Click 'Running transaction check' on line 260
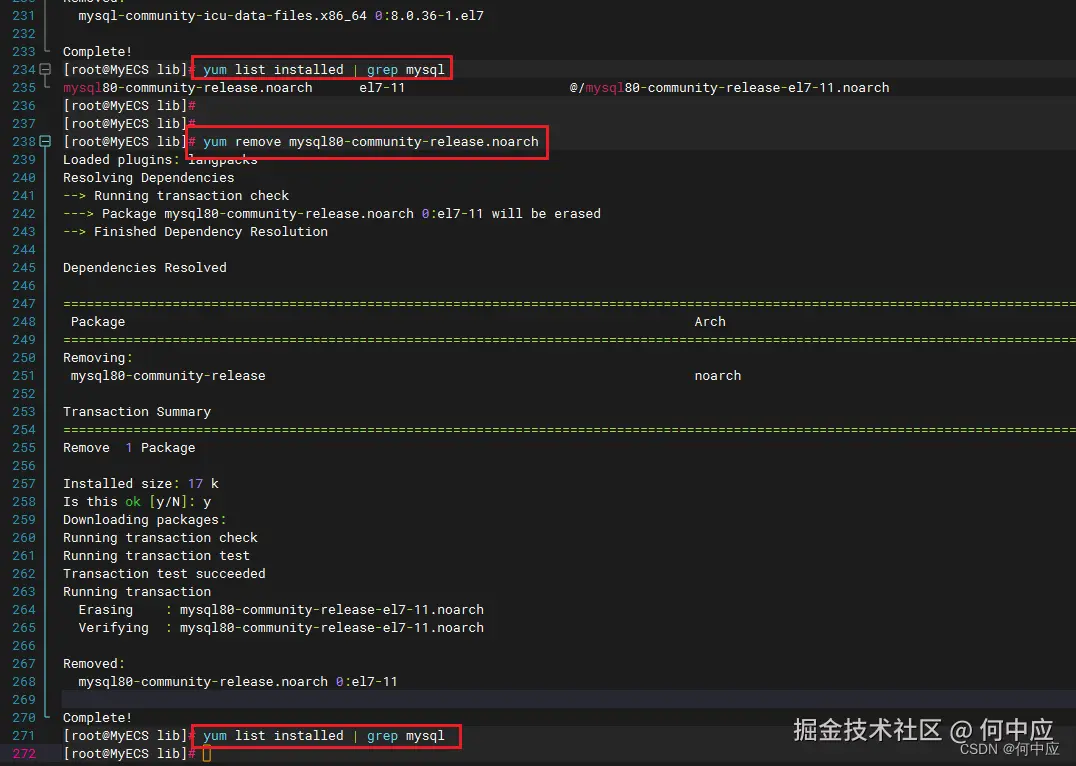The height and width of the screenshot is (766, 1076). point(160,537)
